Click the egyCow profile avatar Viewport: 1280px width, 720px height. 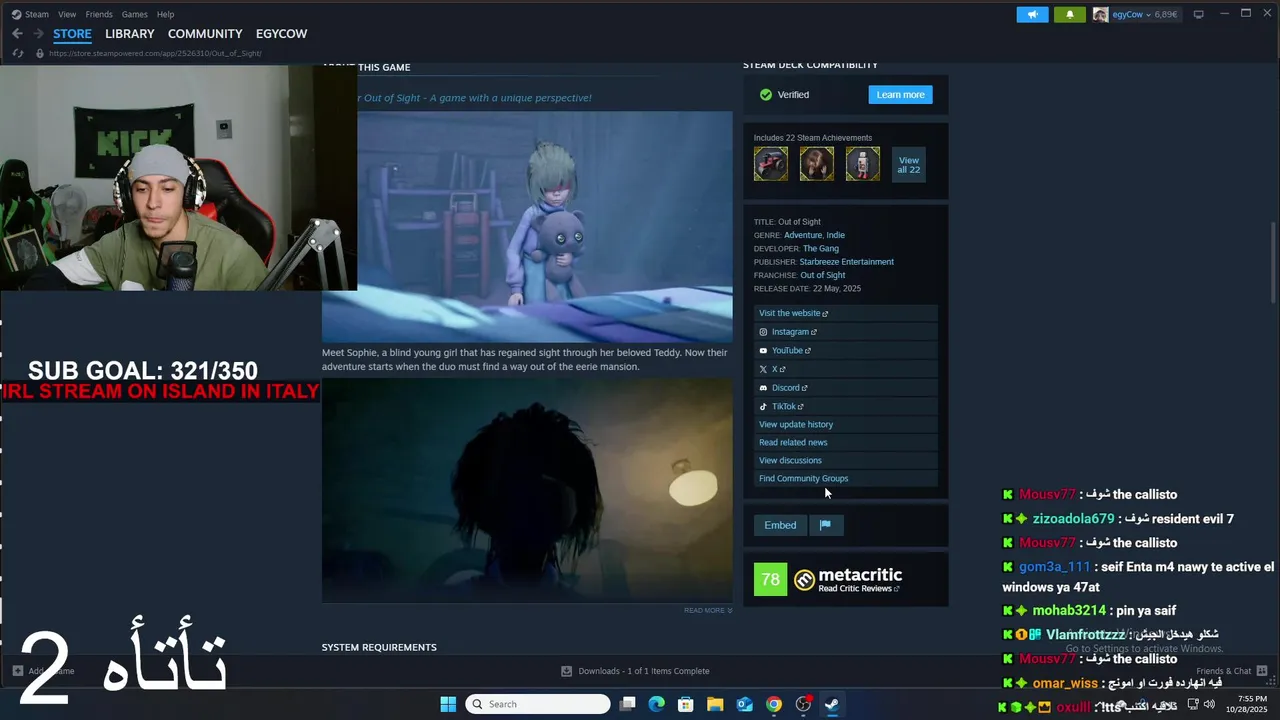1100,14
